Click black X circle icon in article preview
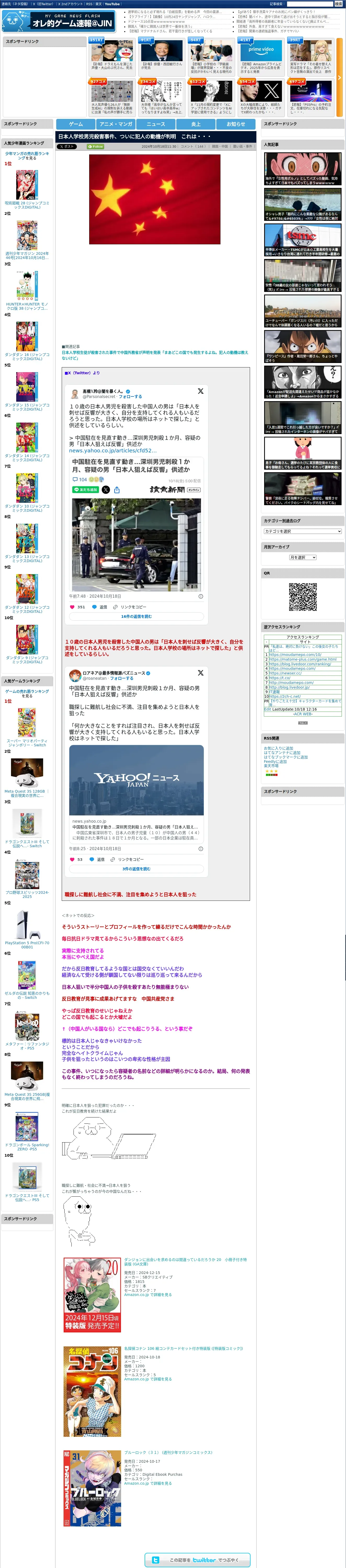This screenshot has width=346, height=1568. 106,489
